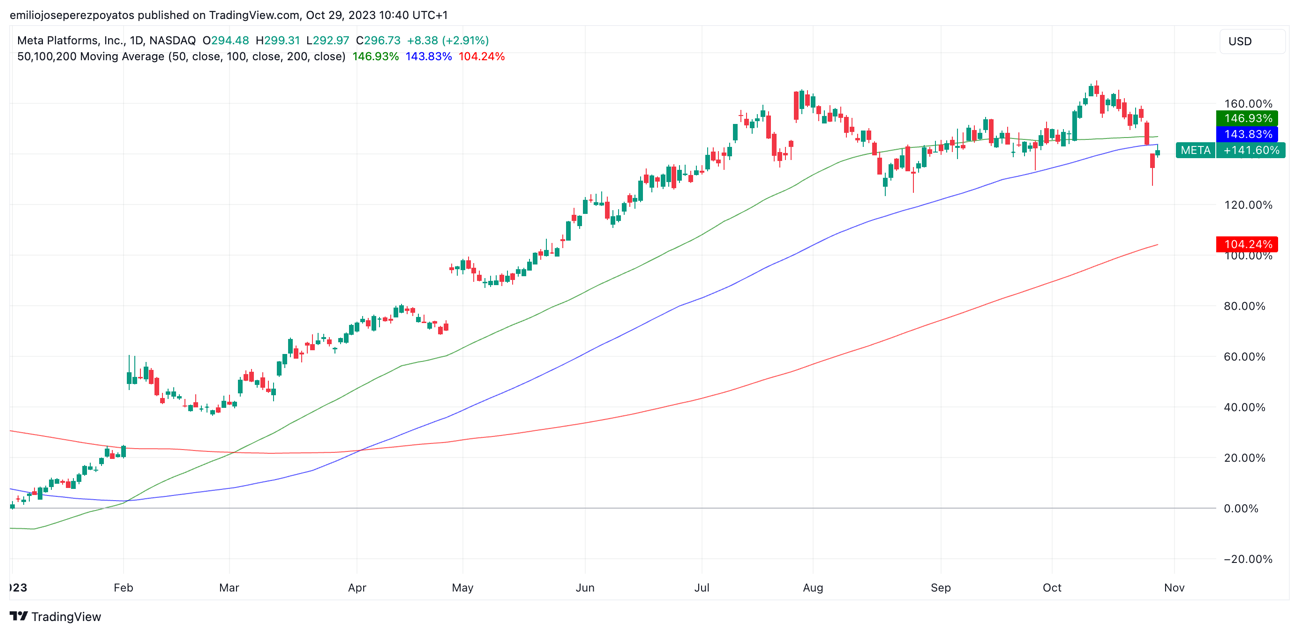Click the 50,100,200 Moving Average legend
Viewport: 1299px width, 633px height.
pyautogui.click(x=181, y=57)
